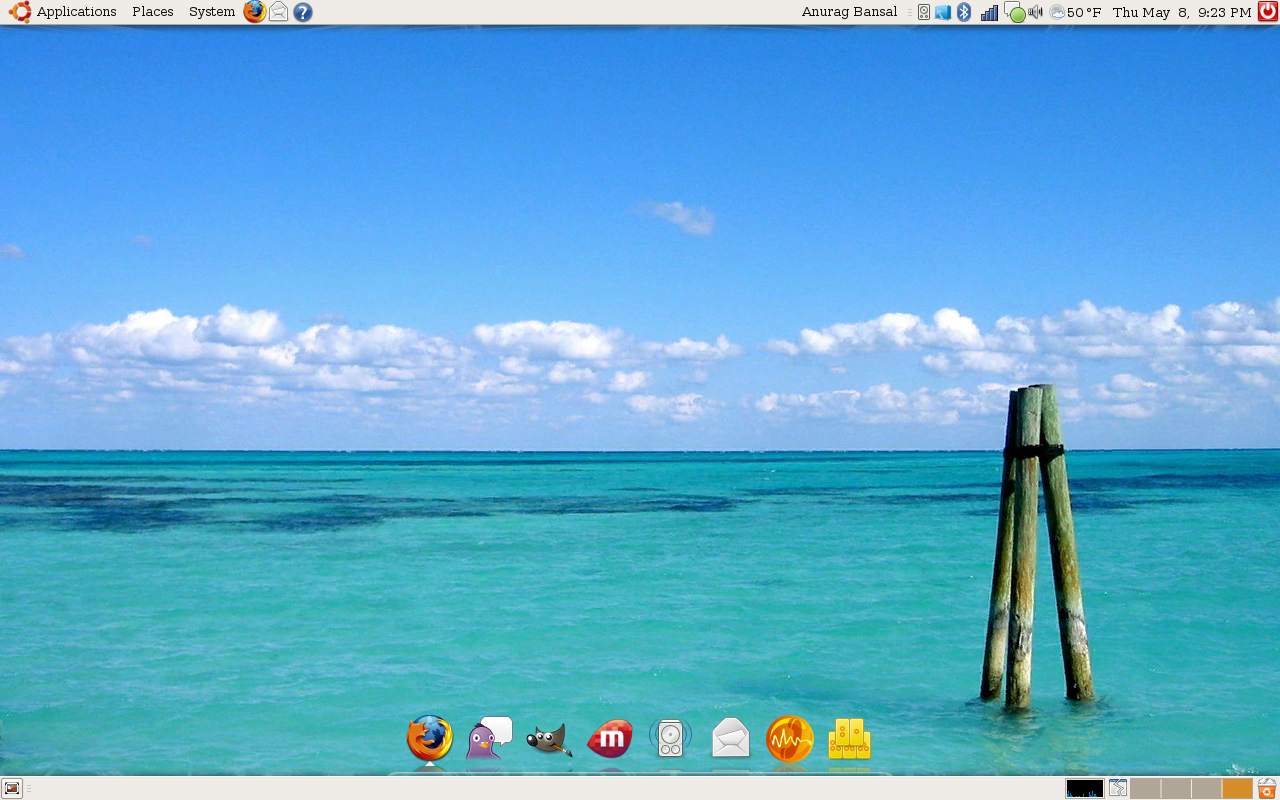Click the red power quit button
The height and width of the screenshot is (800, 1280).
coord(1267,12)
